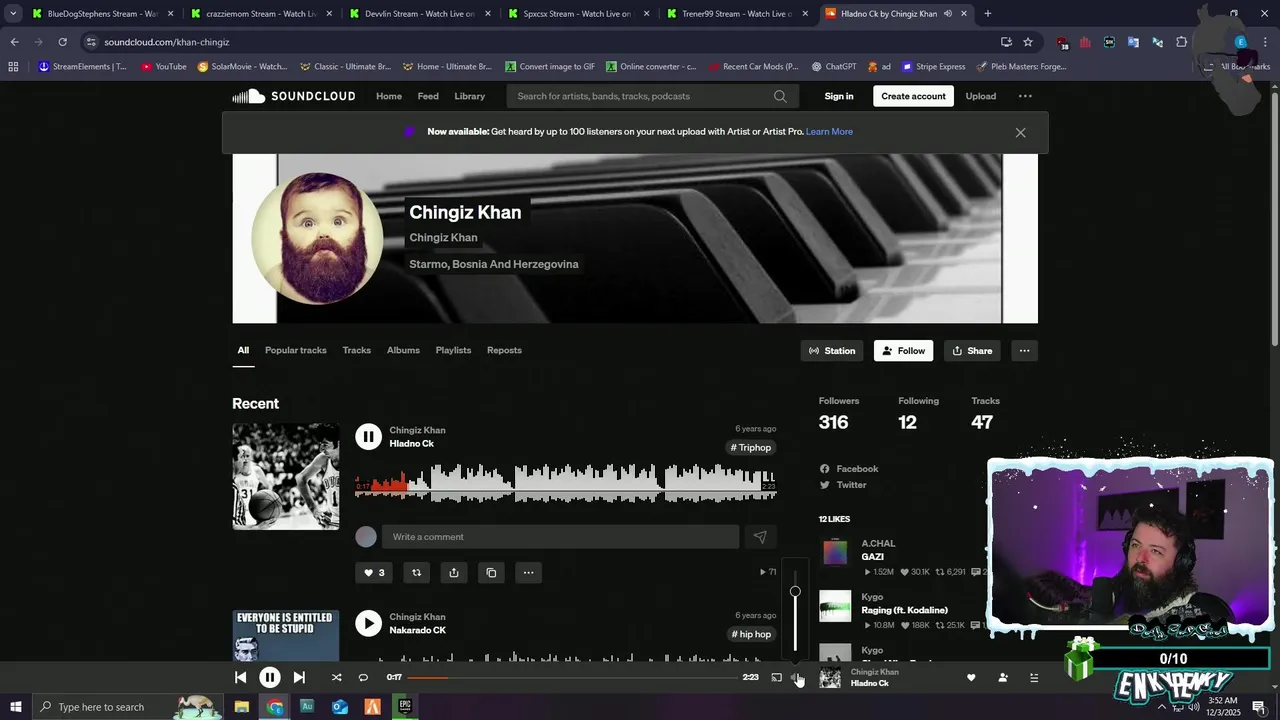This screenshot has width=1280, height=720.
Task: Switch to the Tracks tab
Action: tap(356, 350)
